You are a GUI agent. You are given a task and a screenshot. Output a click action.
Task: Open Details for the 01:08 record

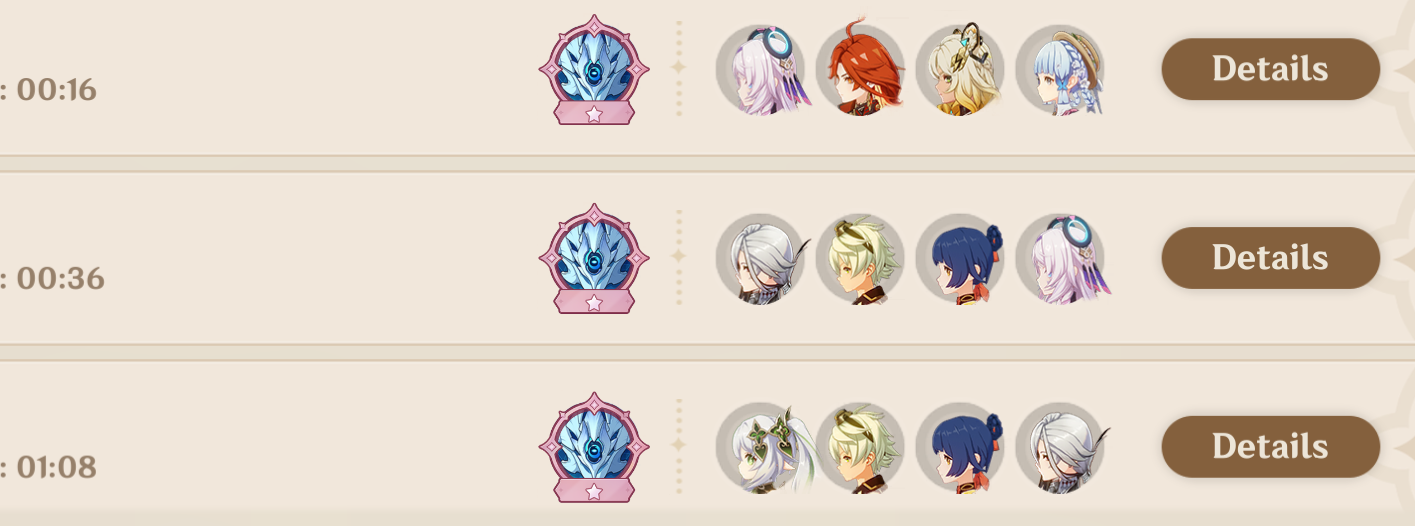1270,446
